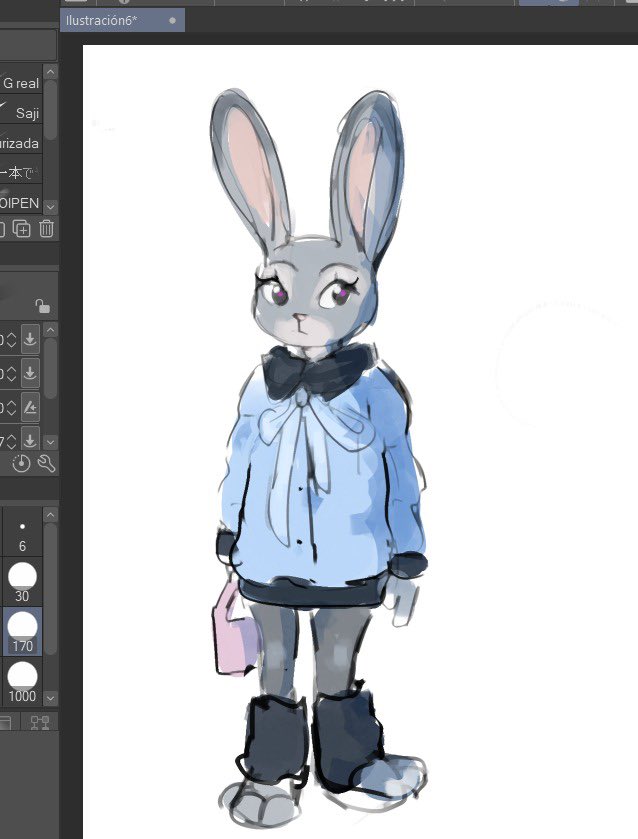Choose the brush size 6 preset
Image resolution: width=638 pixels, height=839 pixels.
coord(22,532)
